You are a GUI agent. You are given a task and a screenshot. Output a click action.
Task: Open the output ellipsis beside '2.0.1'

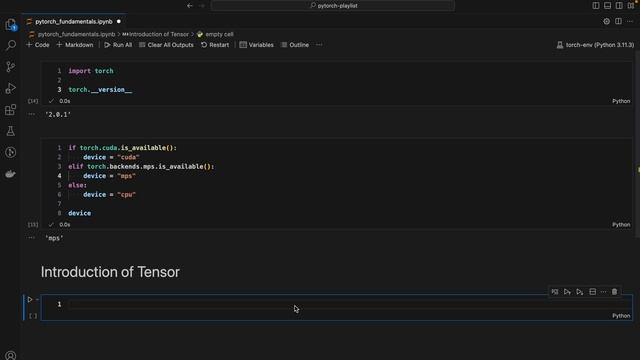(x=31, y=114)
